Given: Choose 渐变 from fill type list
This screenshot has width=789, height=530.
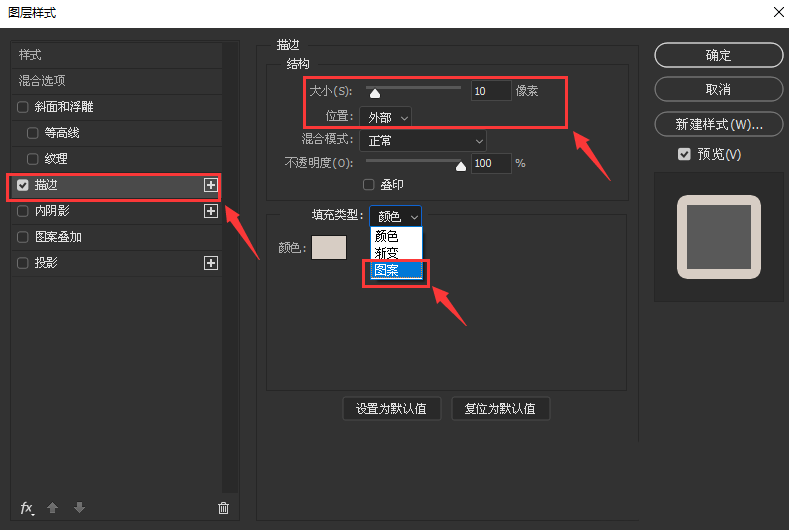Looking at the screenshot, I should 397,253.
